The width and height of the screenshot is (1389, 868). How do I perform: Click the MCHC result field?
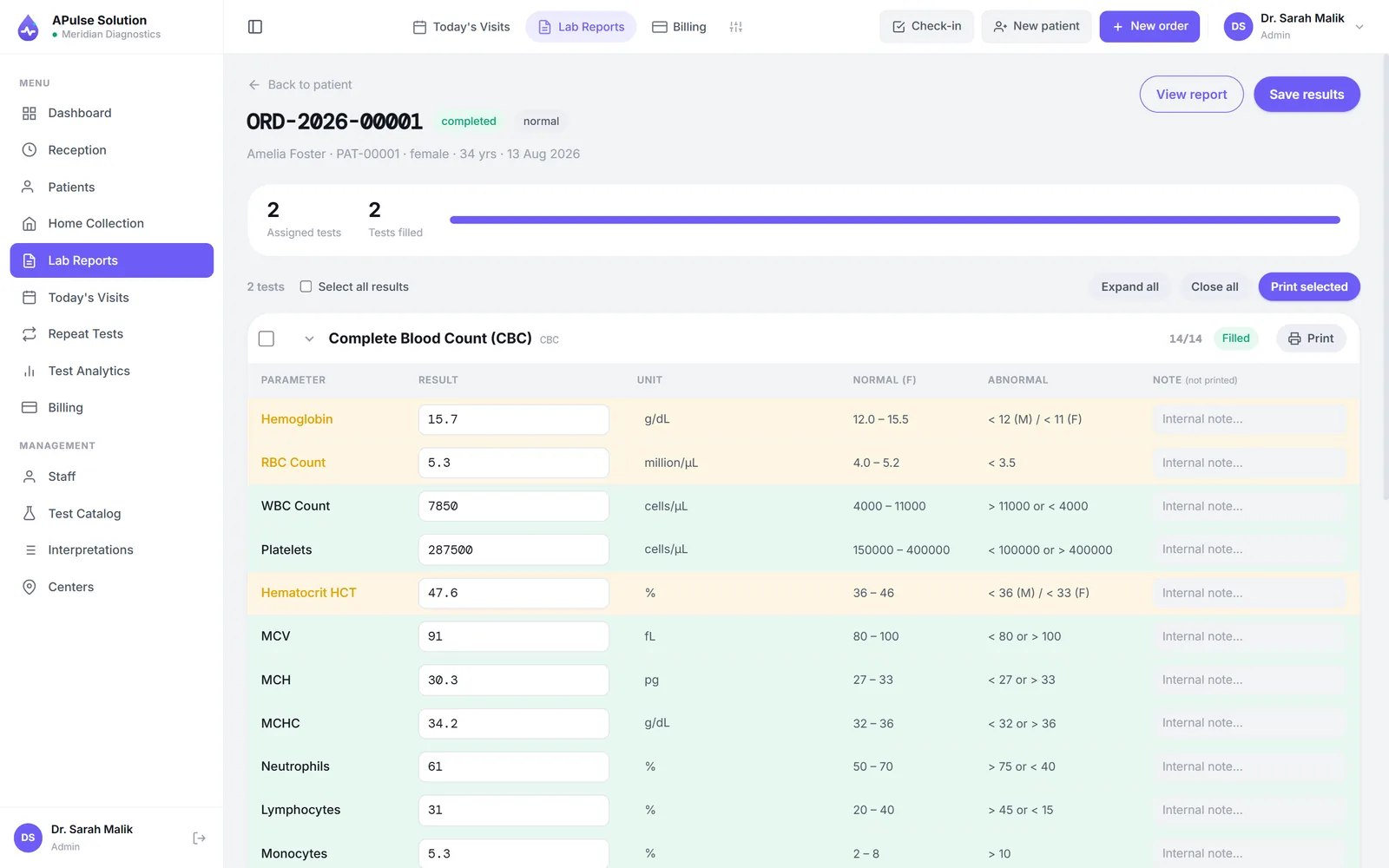pyautogui.click(x=514, y=723)
